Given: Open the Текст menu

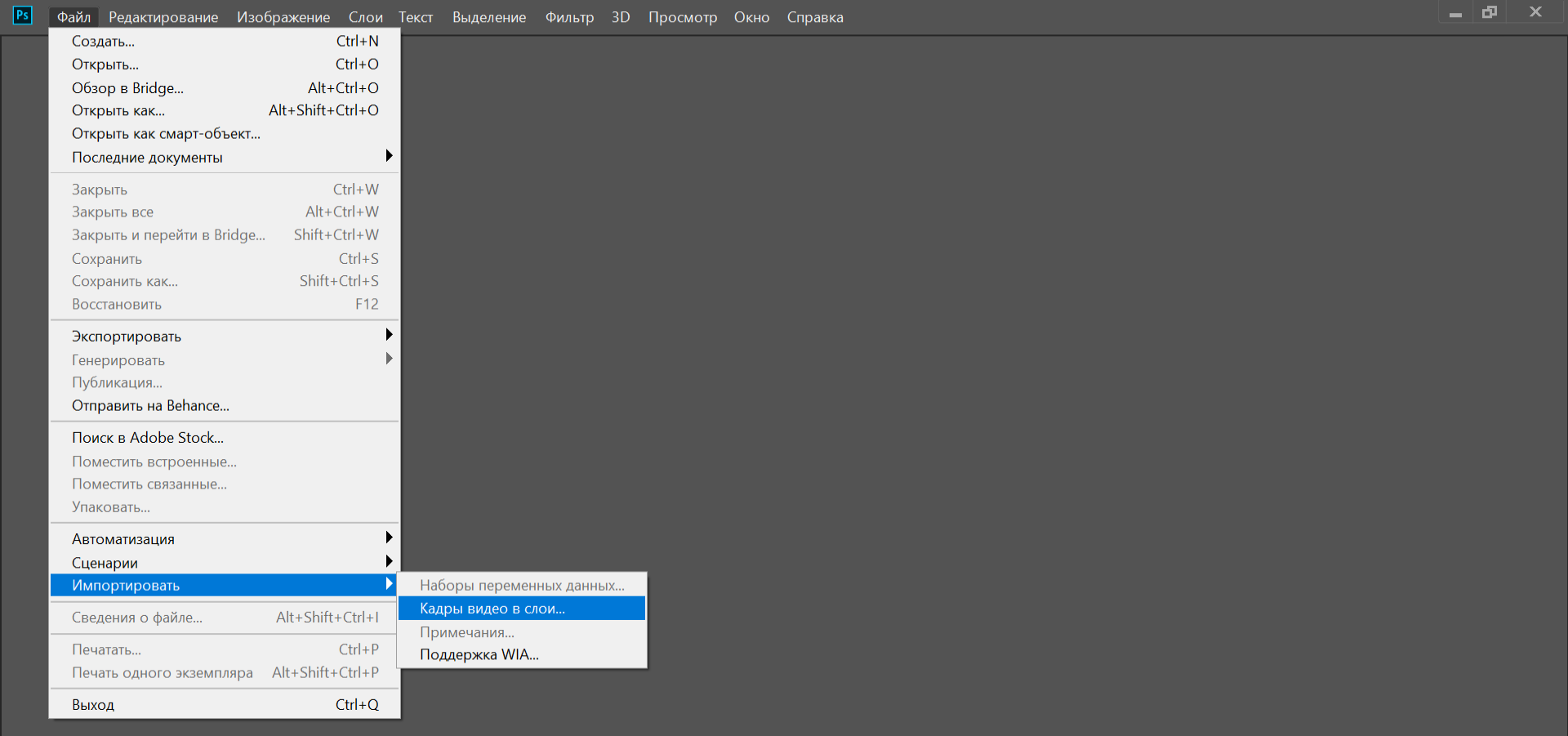Looking at the screenshot, I should click(x=416, y=17).
